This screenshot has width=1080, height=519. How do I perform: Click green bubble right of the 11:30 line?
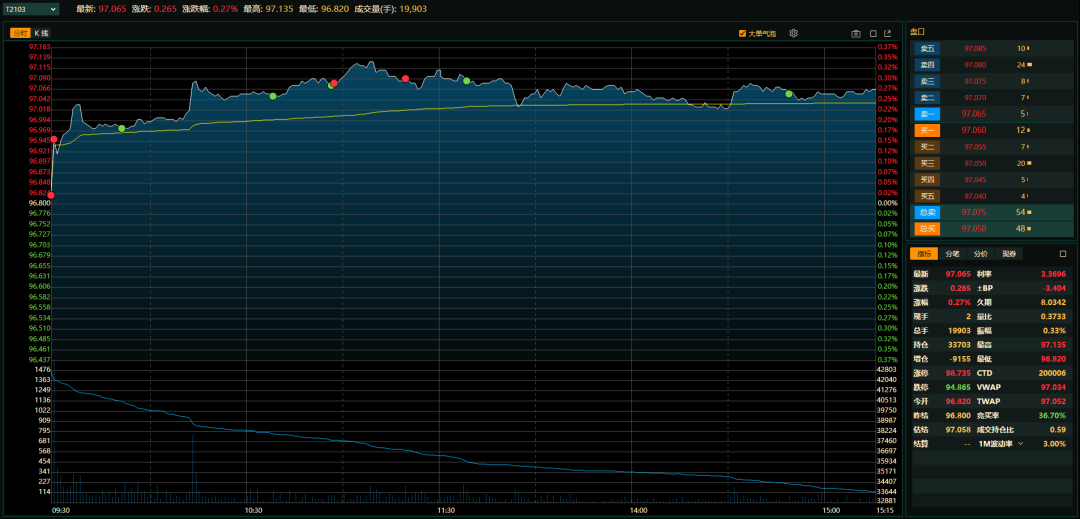click(x=466, y=81)
